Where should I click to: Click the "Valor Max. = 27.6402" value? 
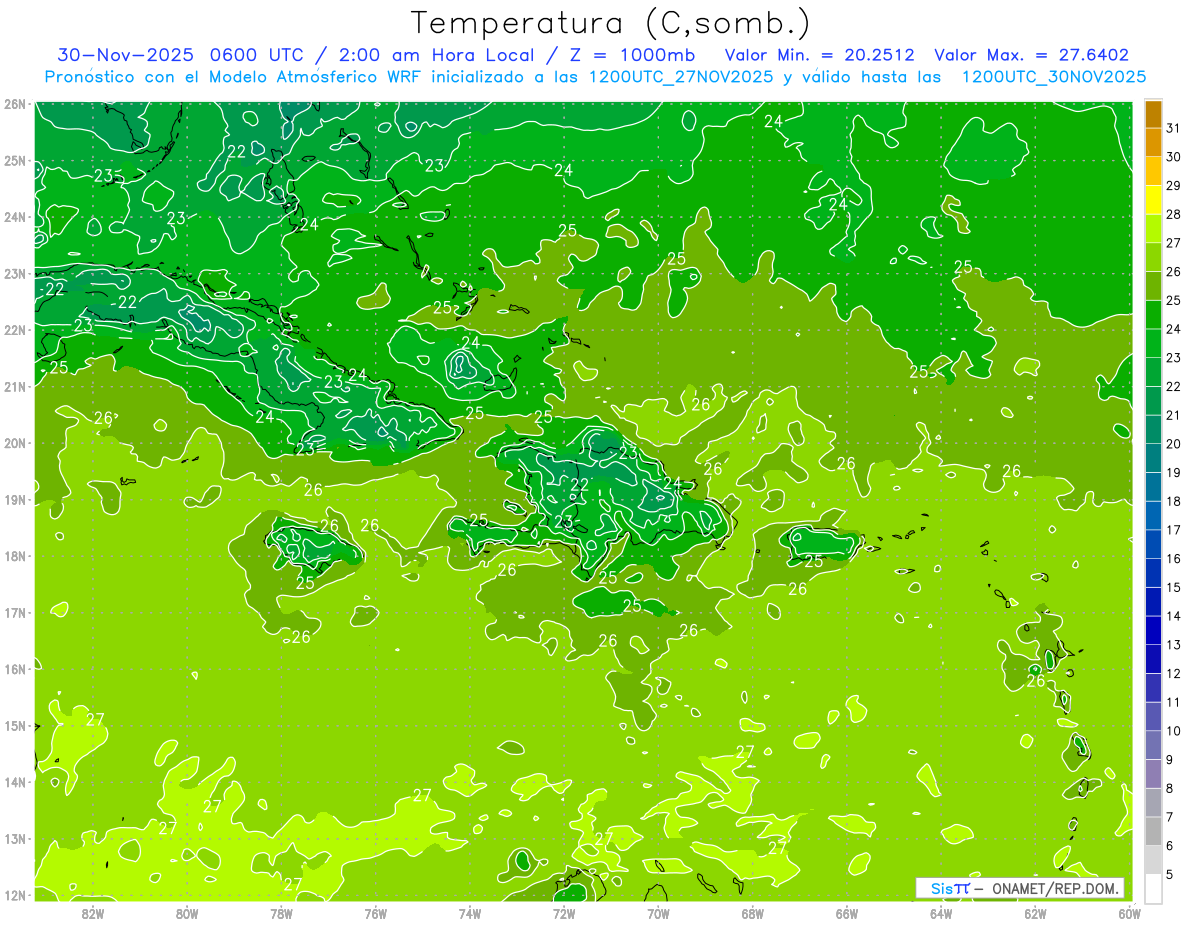[x=1032, y=55]
